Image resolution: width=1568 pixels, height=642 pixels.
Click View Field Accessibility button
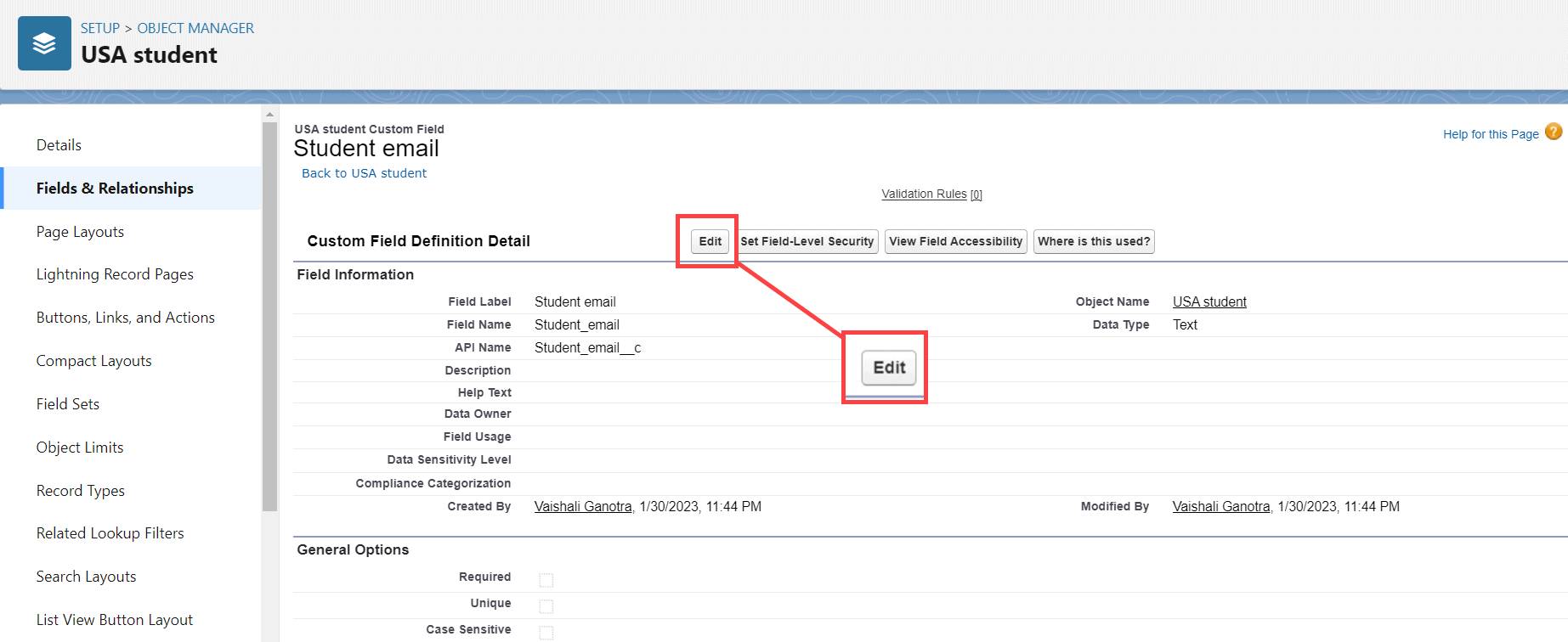(956, 241)
